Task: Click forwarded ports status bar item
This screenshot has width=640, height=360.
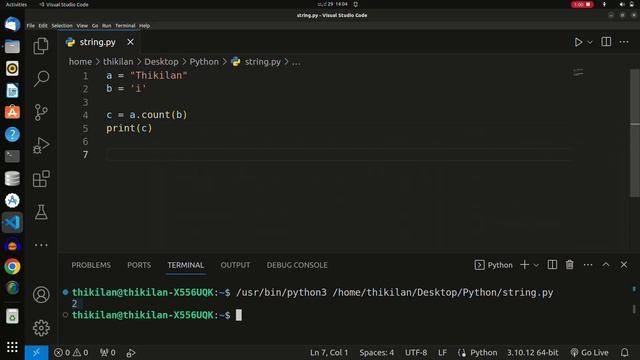Action: coord(108,352)
